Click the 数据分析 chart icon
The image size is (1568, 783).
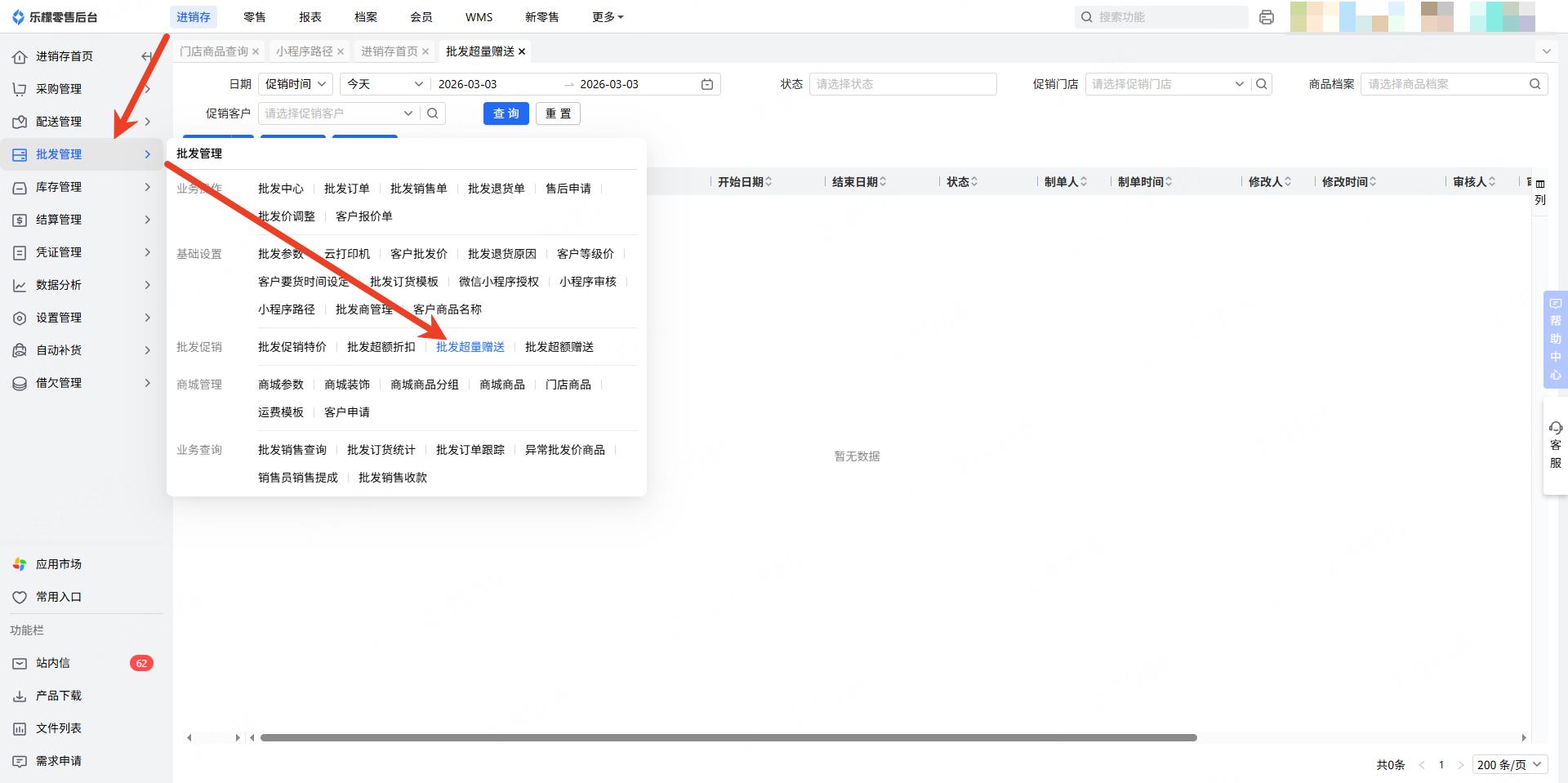[x=20, y=285]
